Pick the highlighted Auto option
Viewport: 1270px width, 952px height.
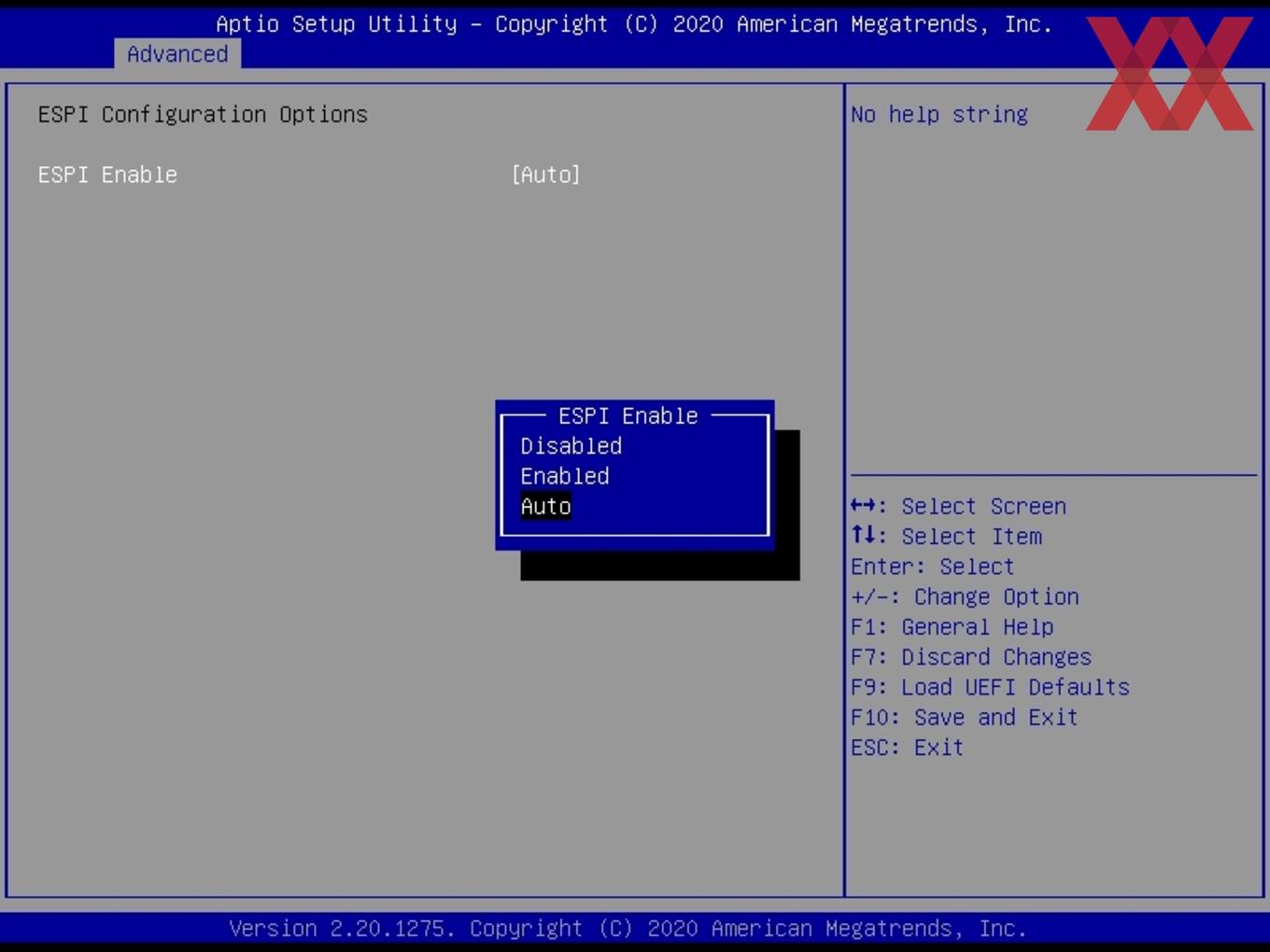[x=545, y=506]
